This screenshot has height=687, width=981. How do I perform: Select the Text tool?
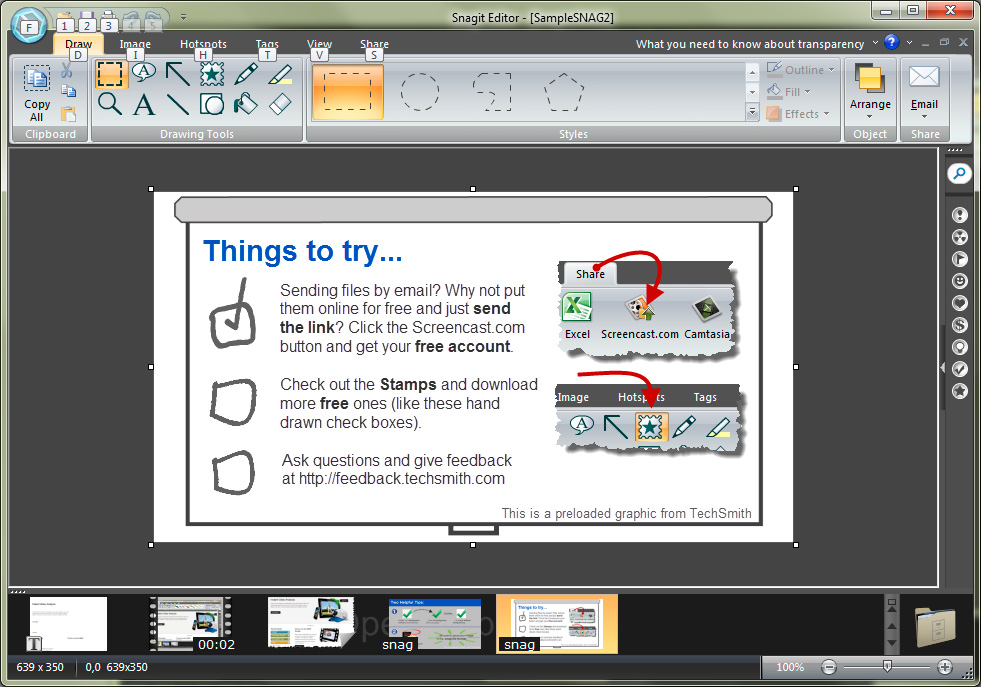[x=144, y=104]
